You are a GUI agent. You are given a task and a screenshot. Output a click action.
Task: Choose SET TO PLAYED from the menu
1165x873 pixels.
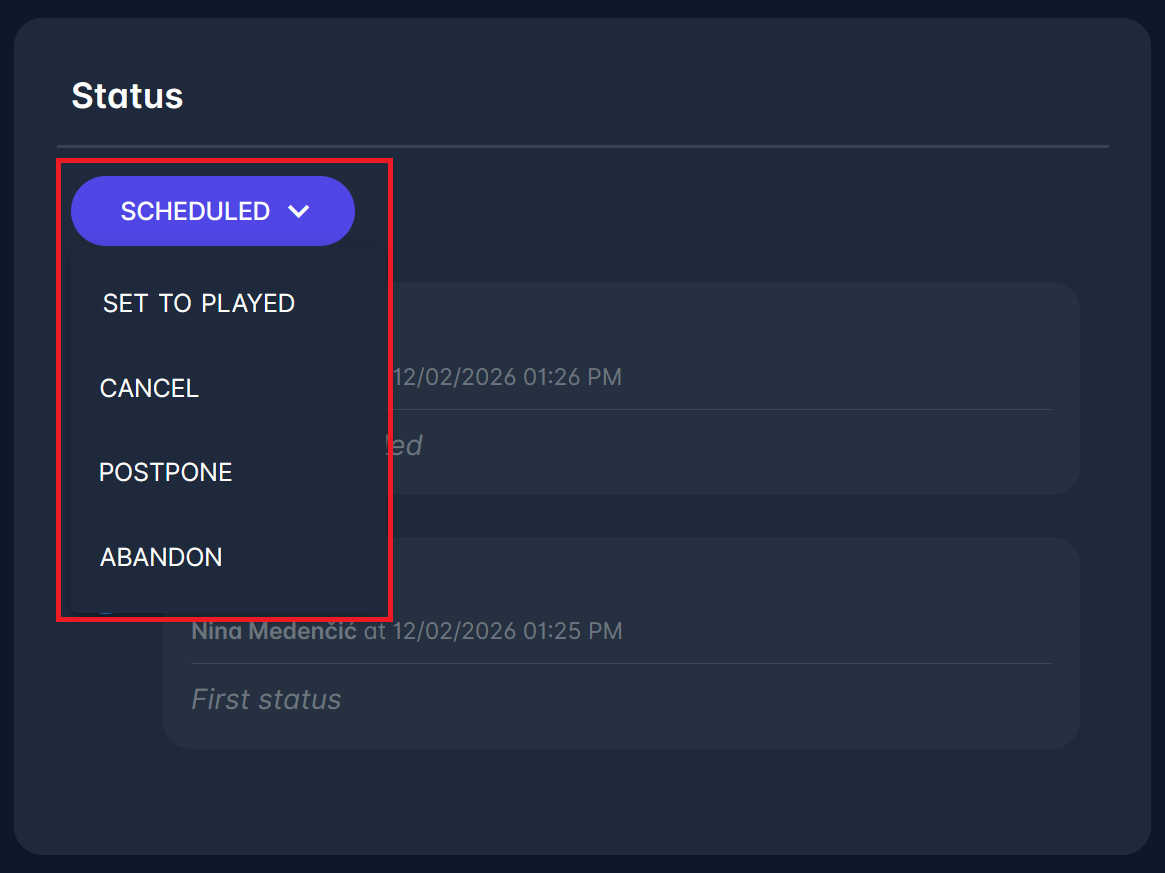198,303
